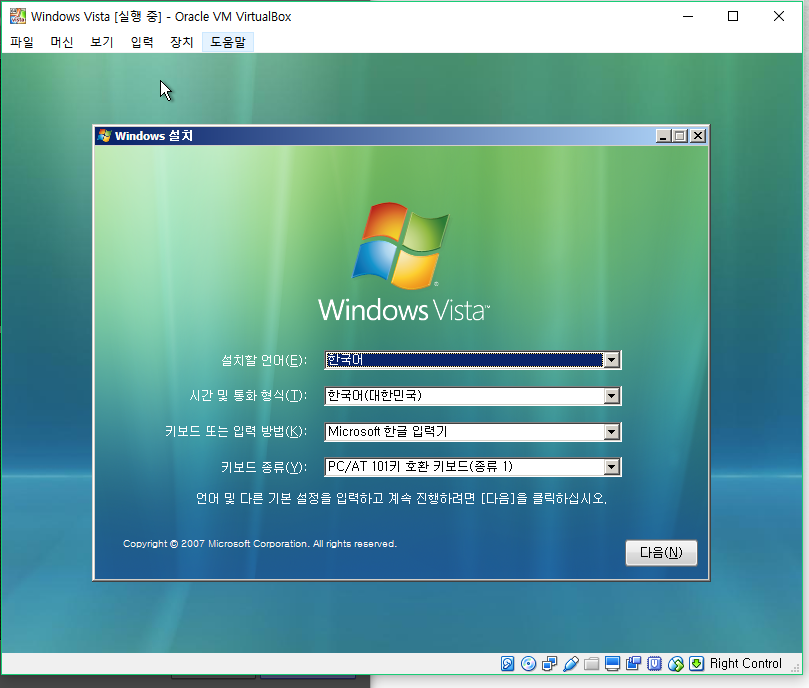Image resolution: width=809 pixels, height=688 pixels.
Task: Open the 장치 menu
Action: (181, 42)
